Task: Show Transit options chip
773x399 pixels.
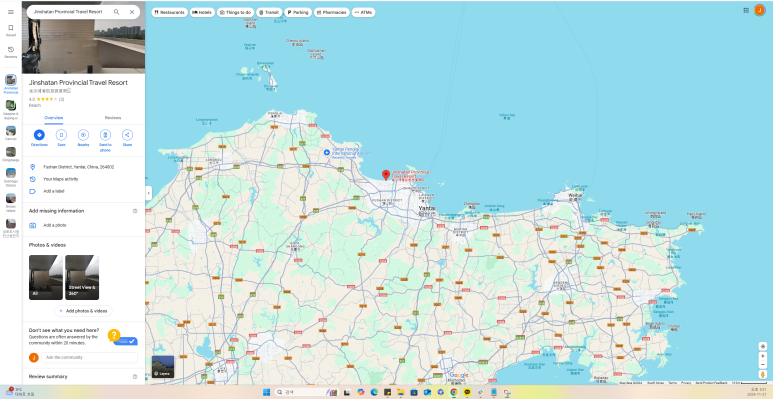Action: (269, 12)
